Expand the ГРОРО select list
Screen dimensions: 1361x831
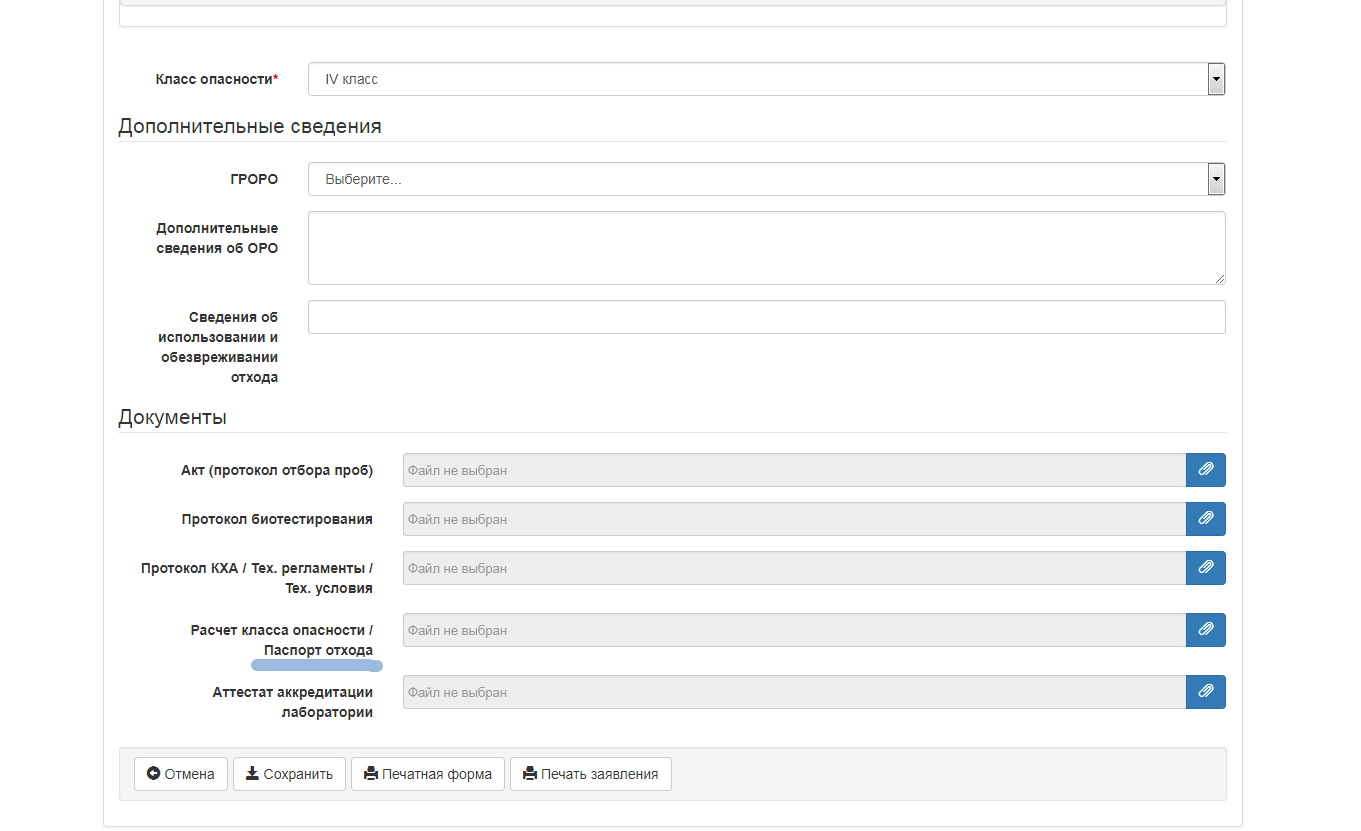(x=766, y=179)
